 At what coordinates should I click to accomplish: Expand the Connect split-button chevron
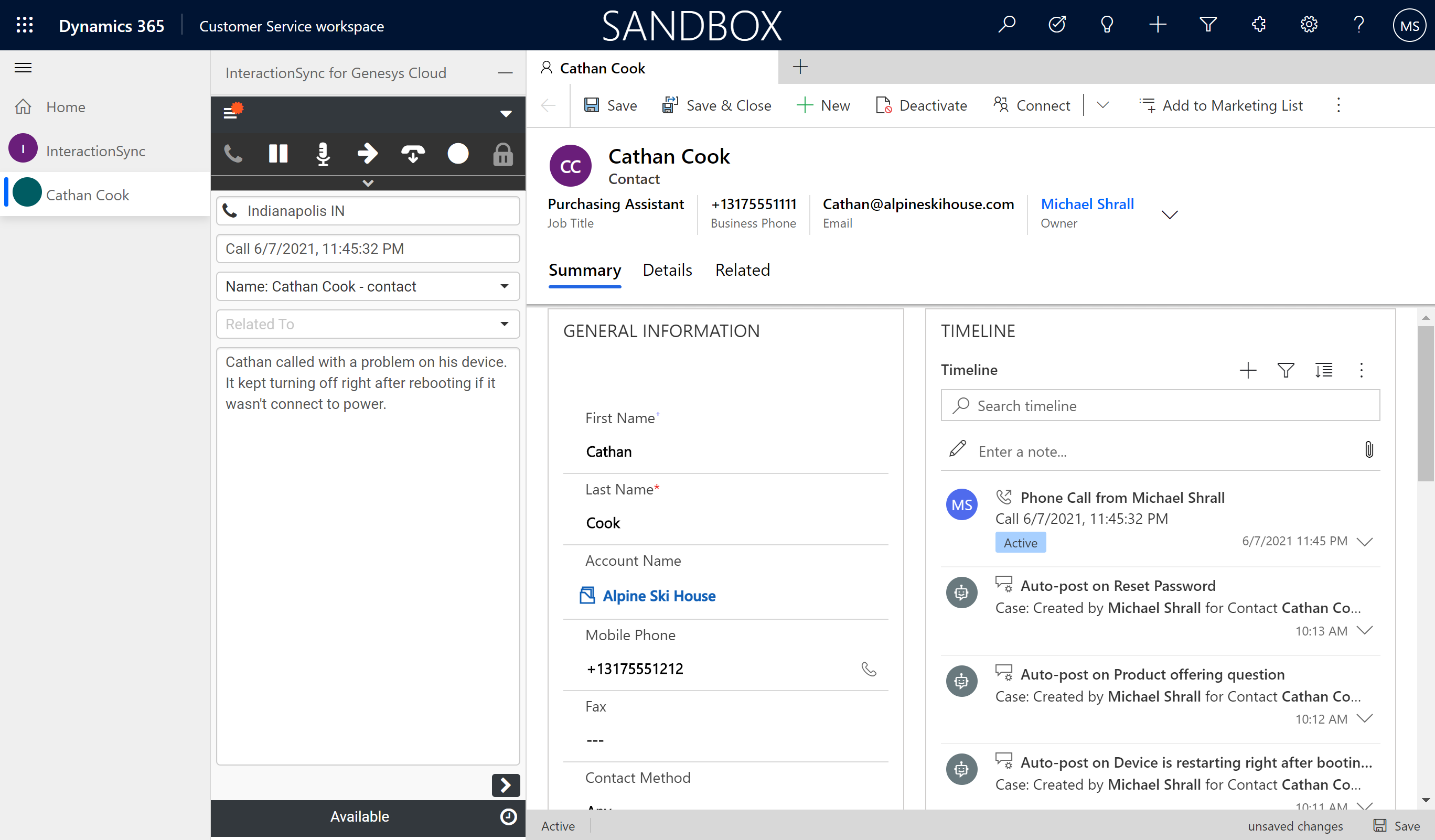1102,105
